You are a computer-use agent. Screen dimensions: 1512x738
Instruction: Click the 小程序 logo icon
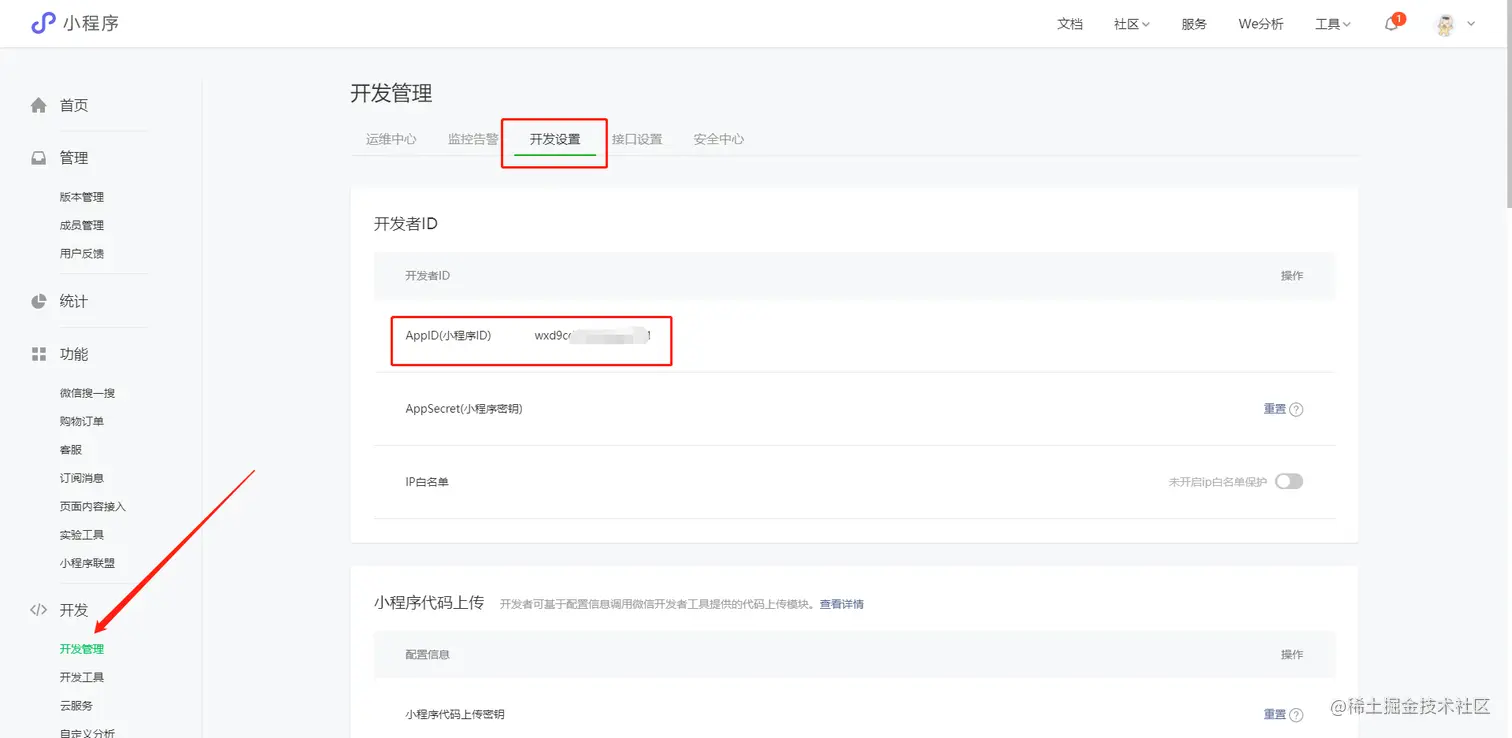point(43,23)
